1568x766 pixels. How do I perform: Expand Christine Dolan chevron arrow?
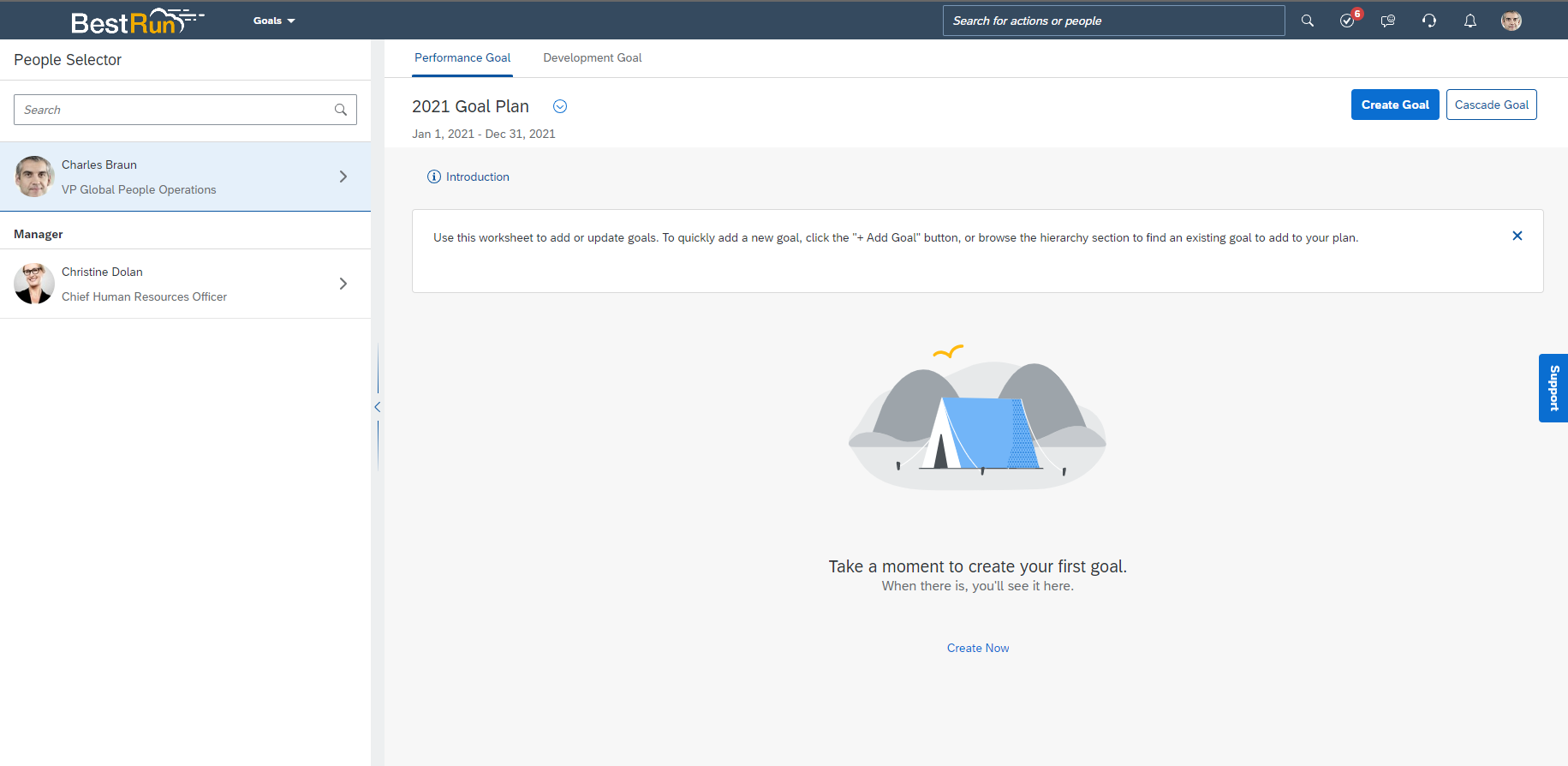click(343, 284)
